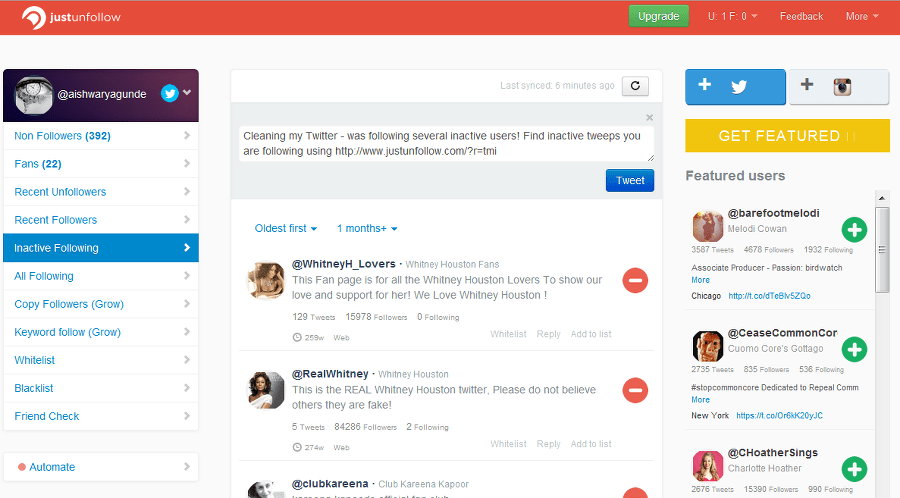The width and height of the screenshot is (900, 498).
Task: Reply to @RealWhitney
Action: pyautogui.click(x=548, y=444)
